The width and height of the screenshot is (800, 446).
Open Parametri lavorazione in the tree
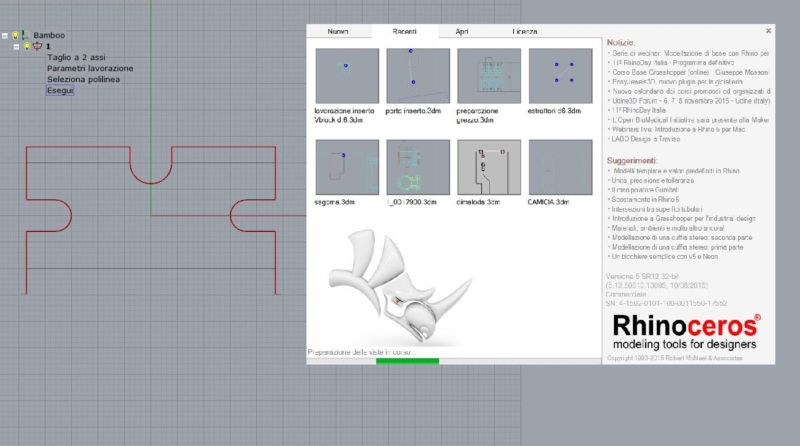coord(90,68)
